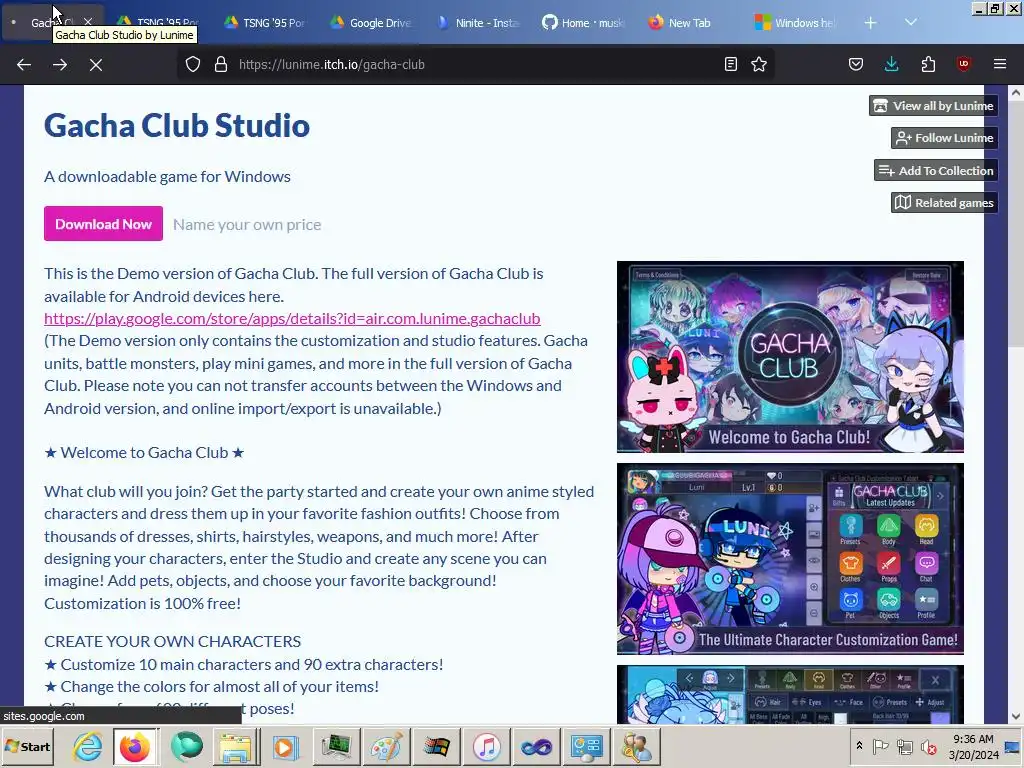Switch to New Tab tab
This screenshot has width=1024, height=768.
tap(690, 23)
